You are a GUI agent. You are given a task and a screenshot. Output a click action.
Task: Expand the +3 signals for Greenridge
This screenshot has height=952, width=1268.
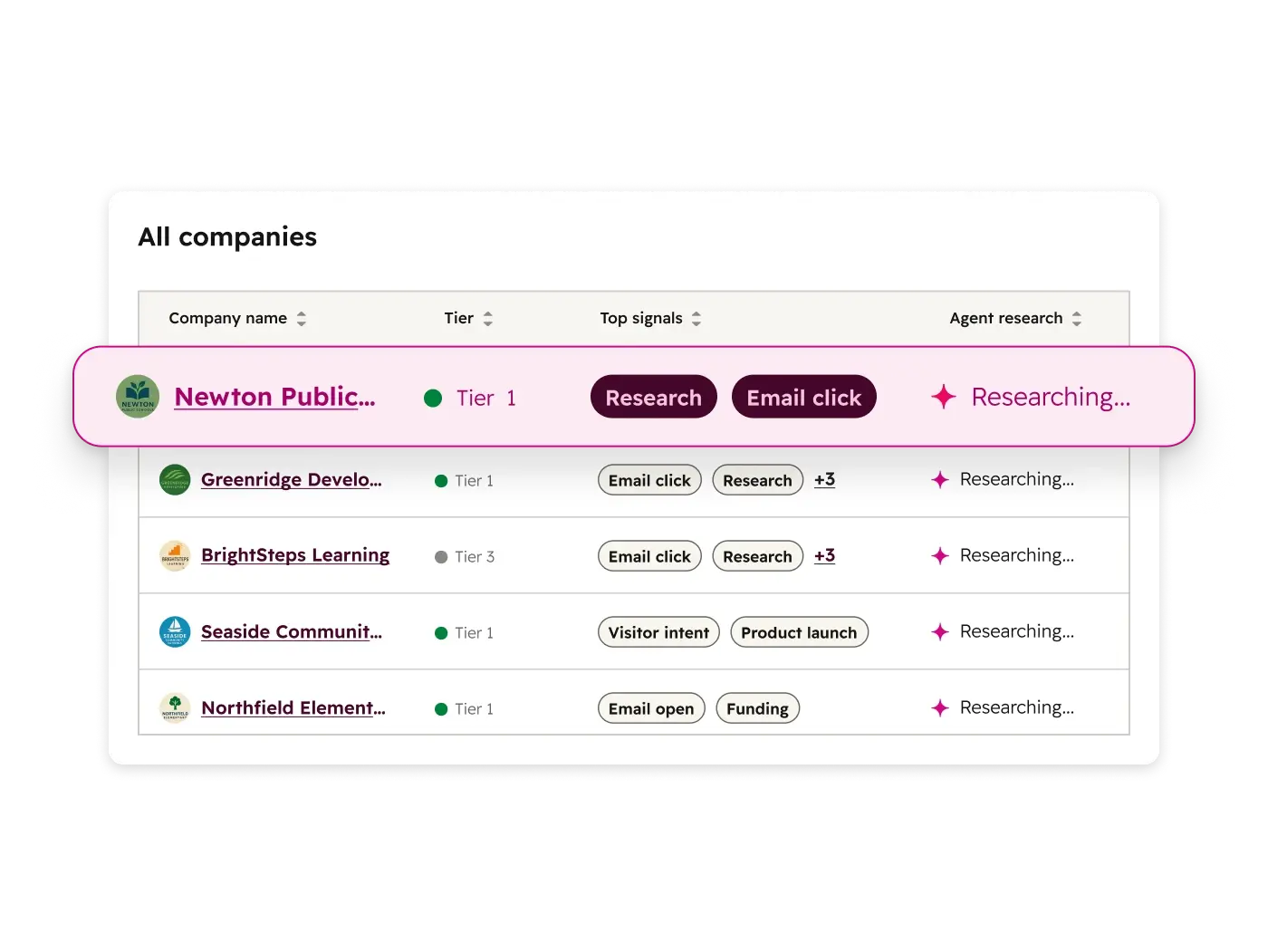click(824, 479)
